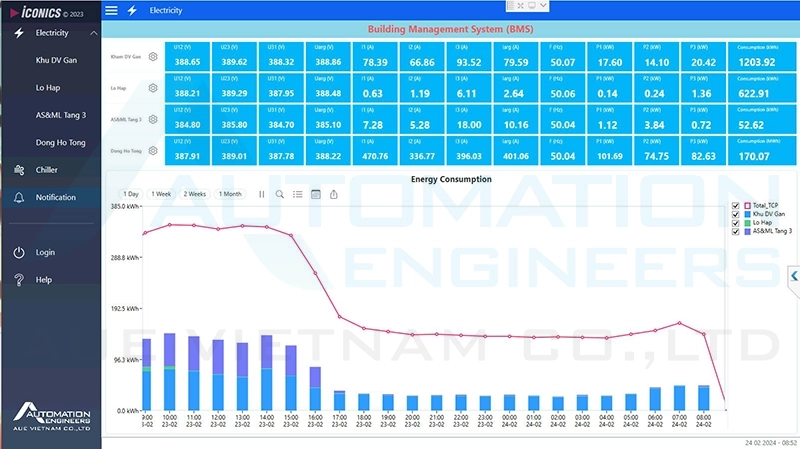Image resolution: width=800 pixels, height=449 pixels.
Task: Select the 1 Week time range
Action: [160, 194]
